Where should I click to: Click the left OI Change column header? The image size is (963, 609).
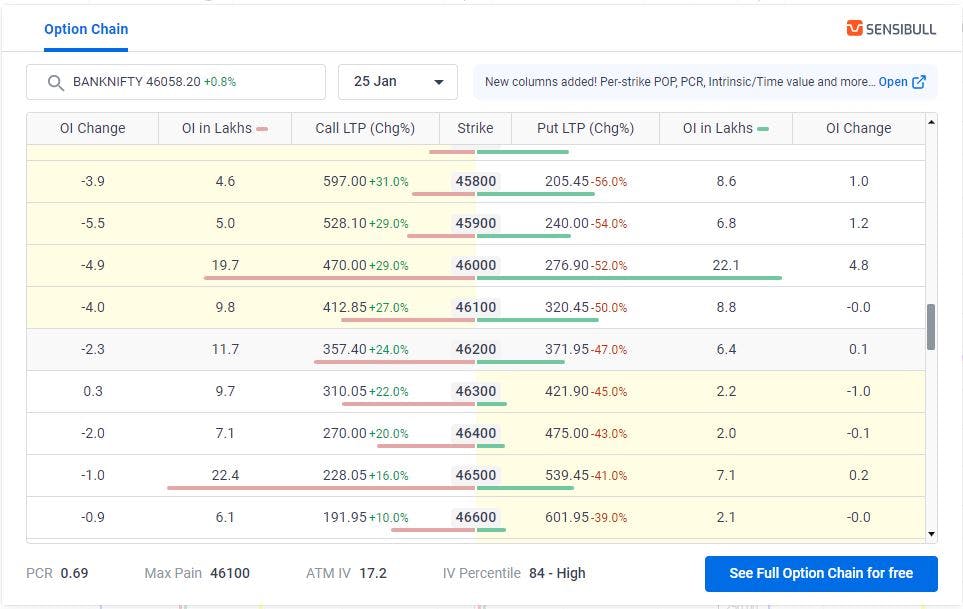tap(93, 128)
